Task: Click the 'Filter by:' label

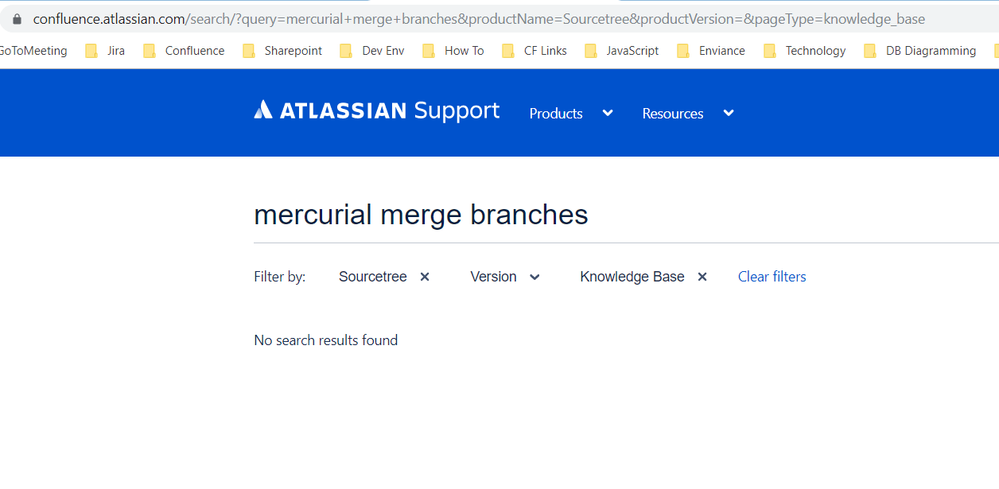Action: (280, 277)
